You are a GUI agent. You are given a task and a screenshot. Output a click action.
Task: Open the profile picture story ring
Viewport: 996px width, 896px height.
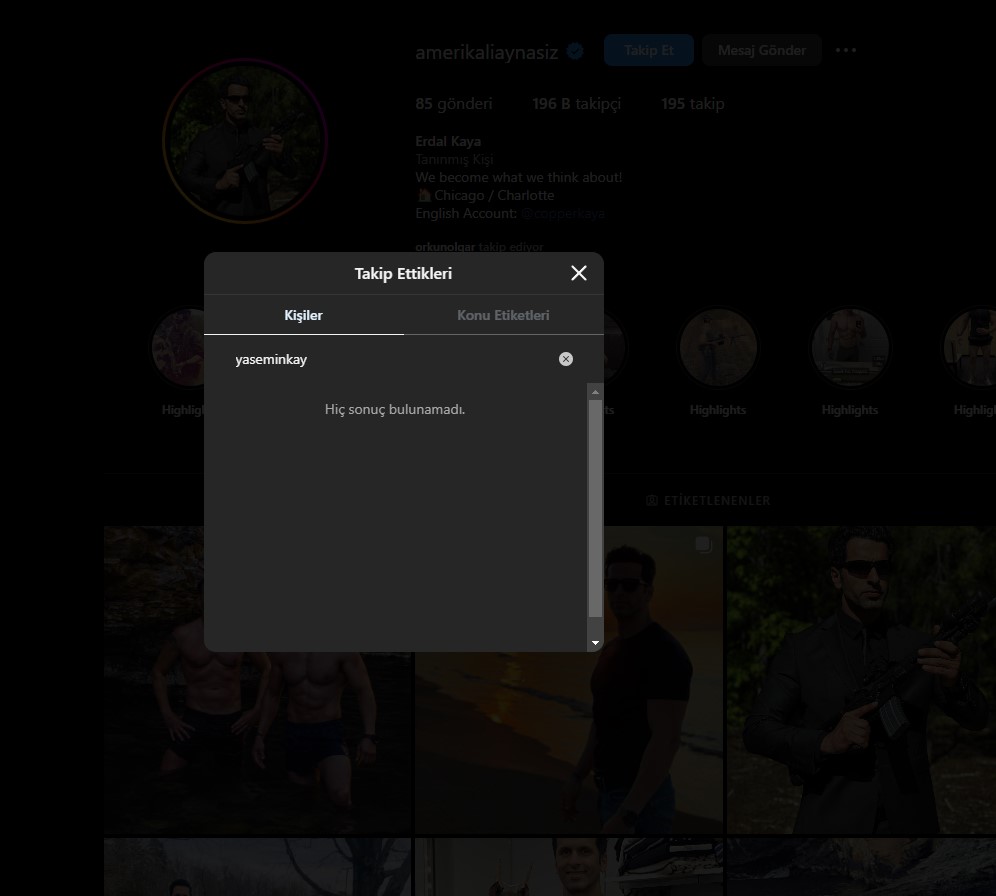(245, 141)
